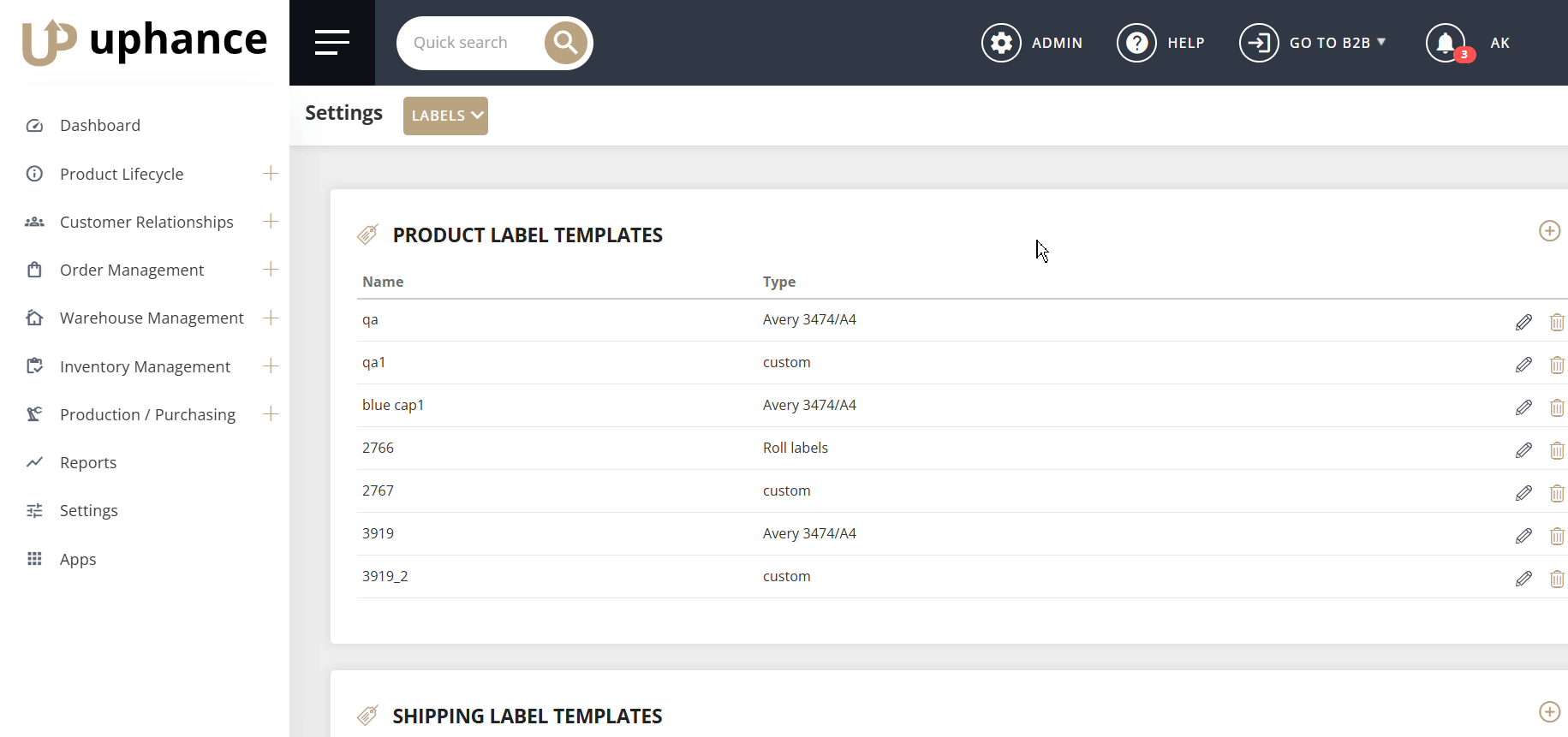Screen dimensions: 1568x737
Task: Click the Admin gear icon
Action: point(1001,43)
